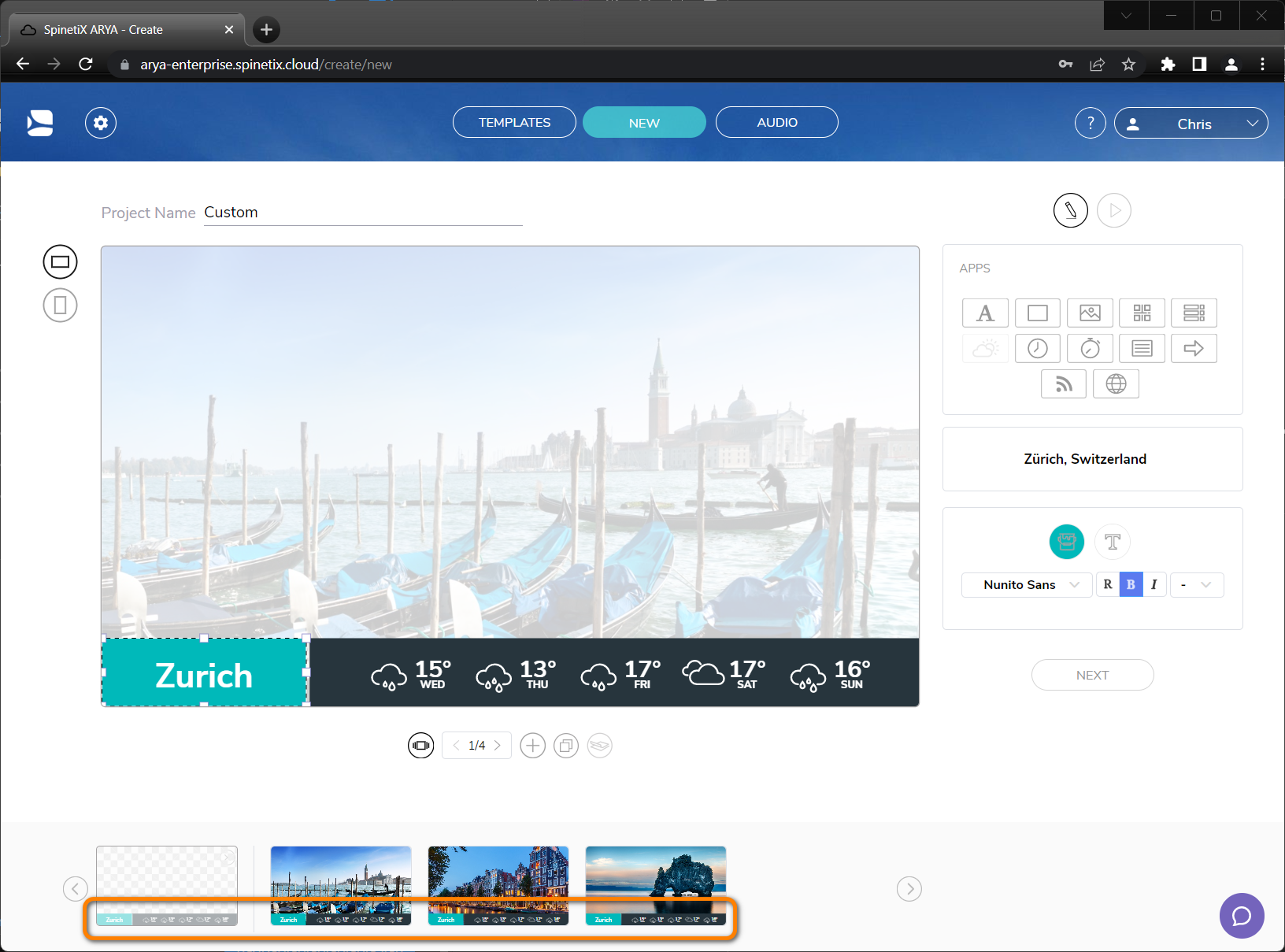
Task: Switch to portrait screen orientation
Action: 60,305
